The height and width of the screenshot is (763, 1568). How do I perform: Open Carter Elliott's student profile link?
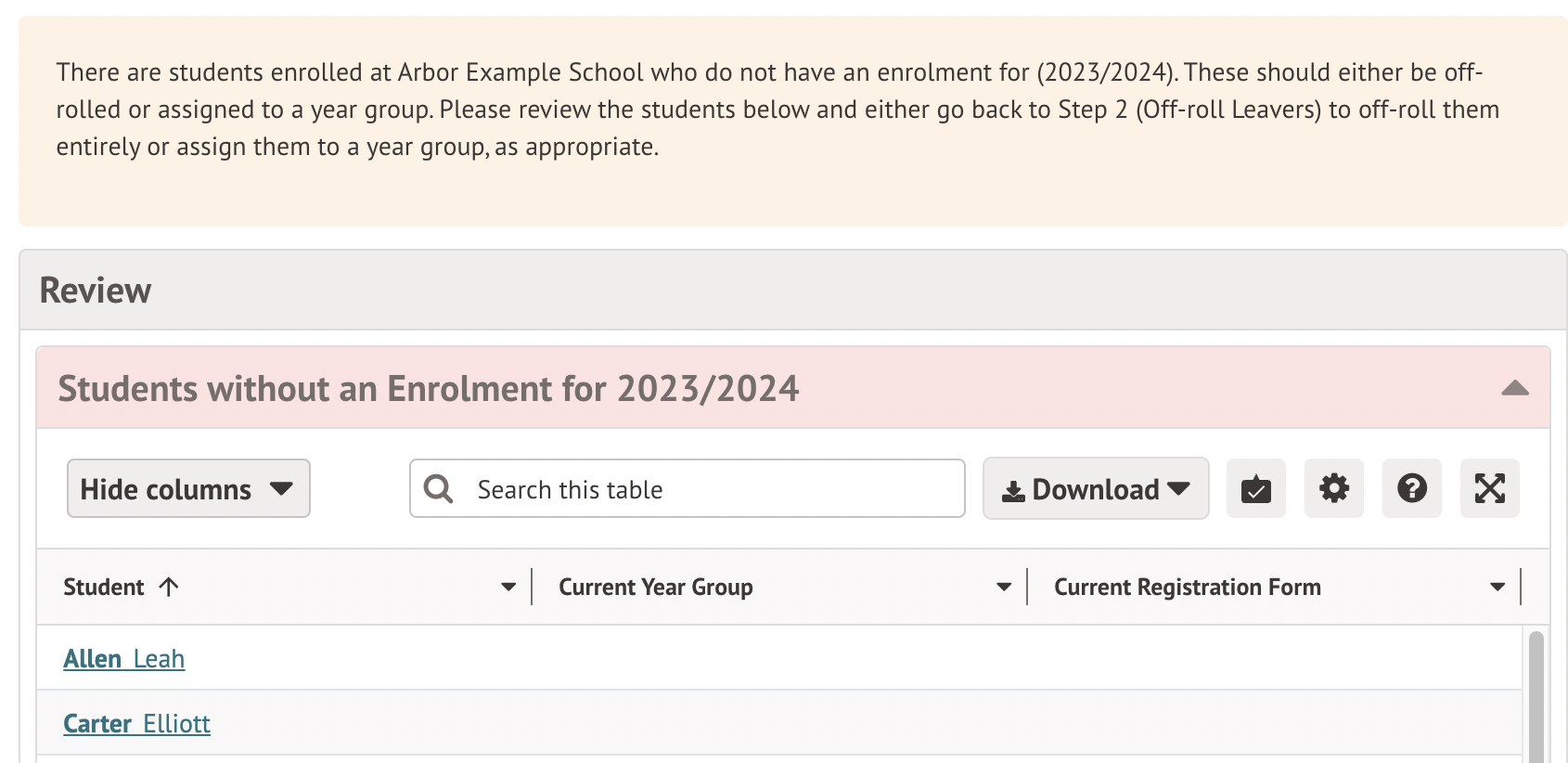[137, 724]
